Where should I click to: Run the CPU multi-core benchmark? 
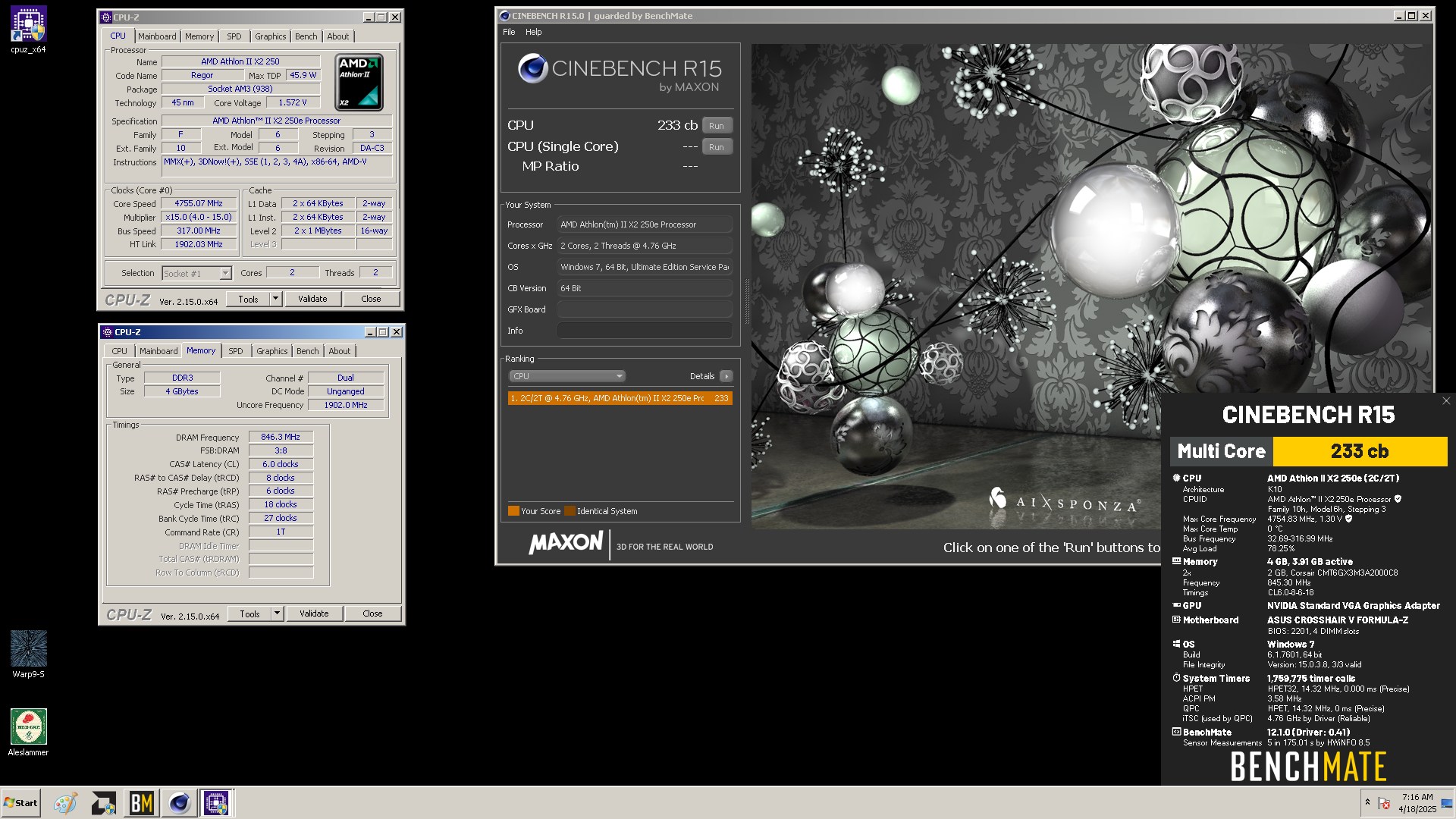[x=717, y=126]
